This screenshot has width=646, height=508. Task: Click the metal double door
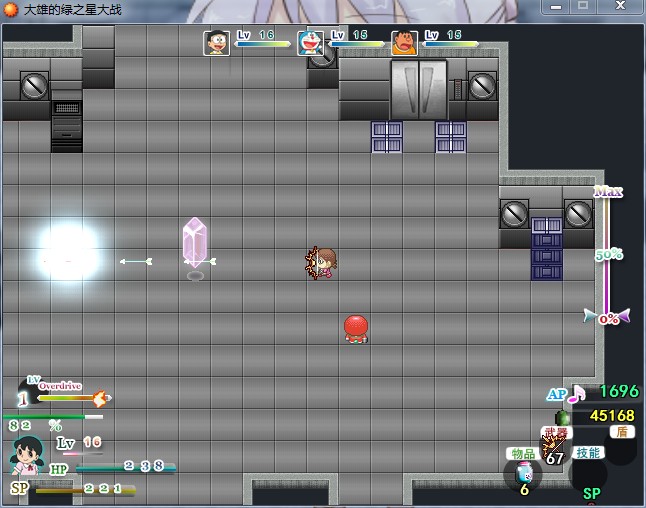pos(419,90)
